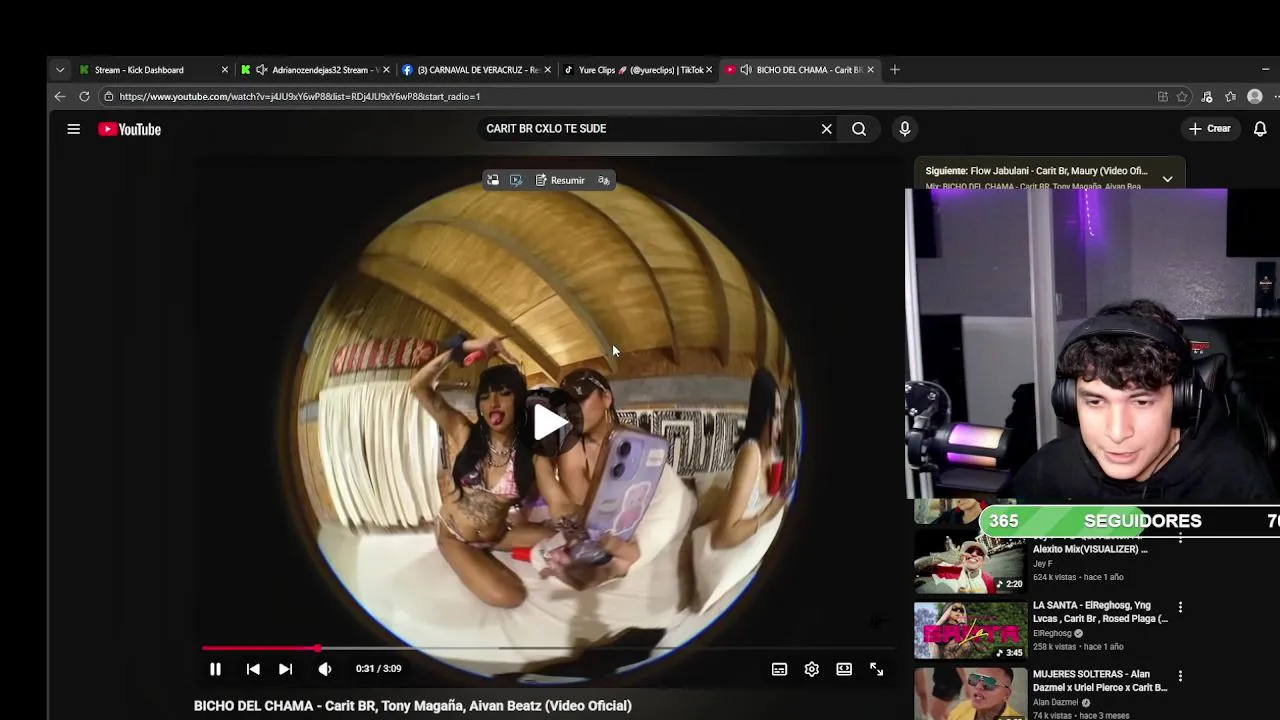The height and width of the screenshot is (720, 1280).
Task: Open the Alan Dazmel channel name
Action: [x=1055, y=702]
